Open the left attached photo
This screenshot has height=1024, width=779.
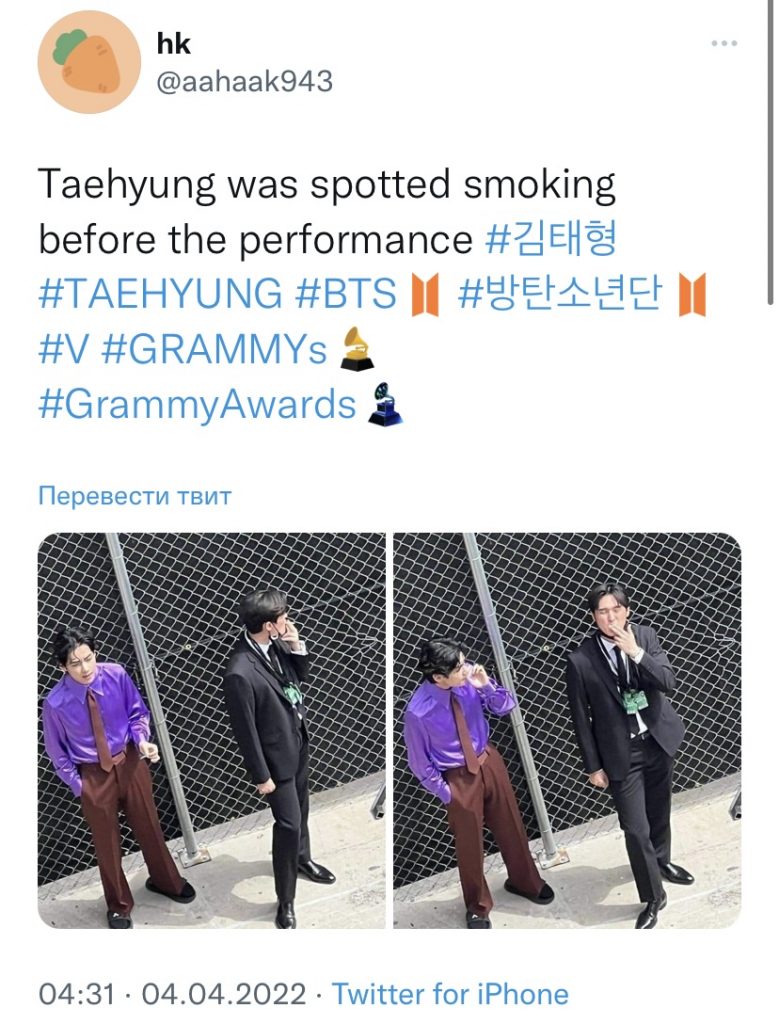pyautogui.click(x=212, y=731)
